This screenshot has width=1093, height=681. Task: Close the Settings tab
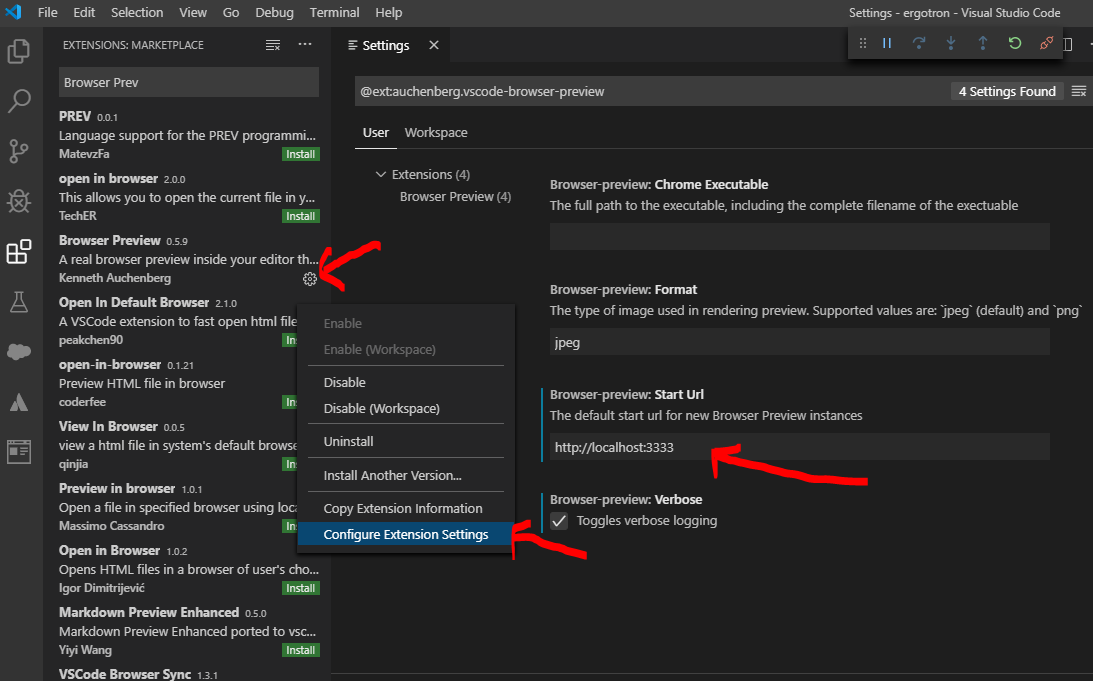pos(434,45)
